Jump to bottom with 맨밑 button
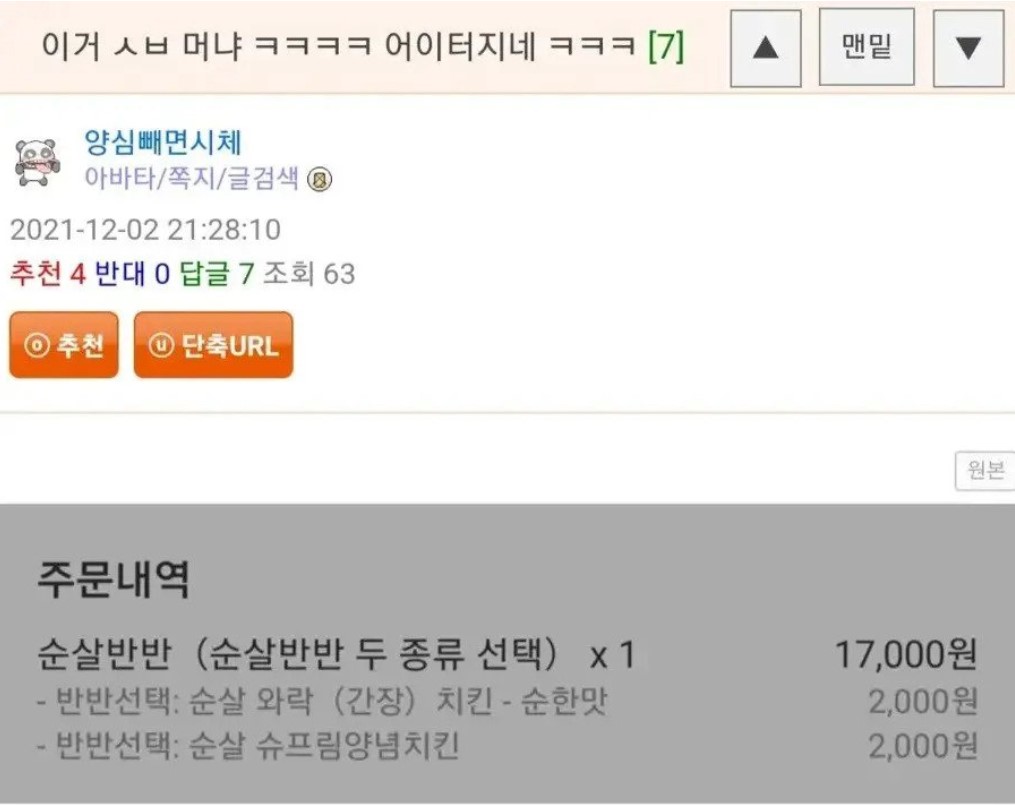 866,48
